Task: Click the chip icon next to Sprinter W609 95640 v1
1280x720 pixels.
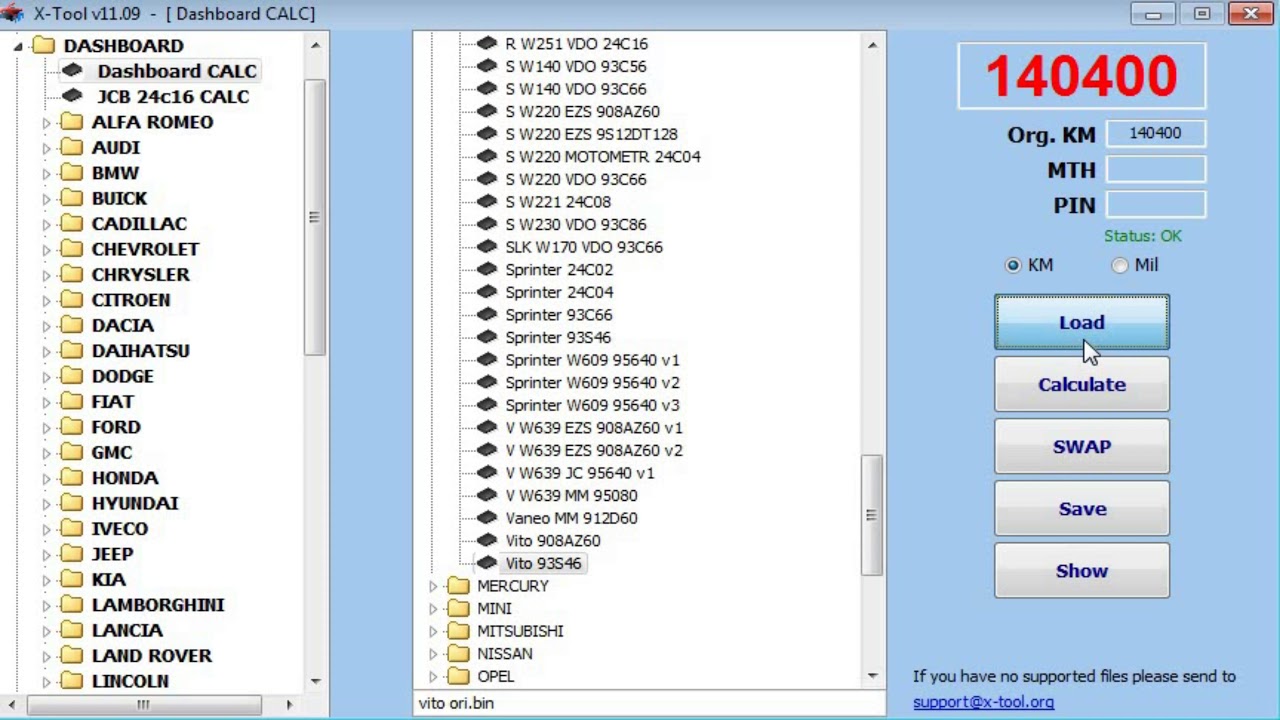Action: point(487,360)
